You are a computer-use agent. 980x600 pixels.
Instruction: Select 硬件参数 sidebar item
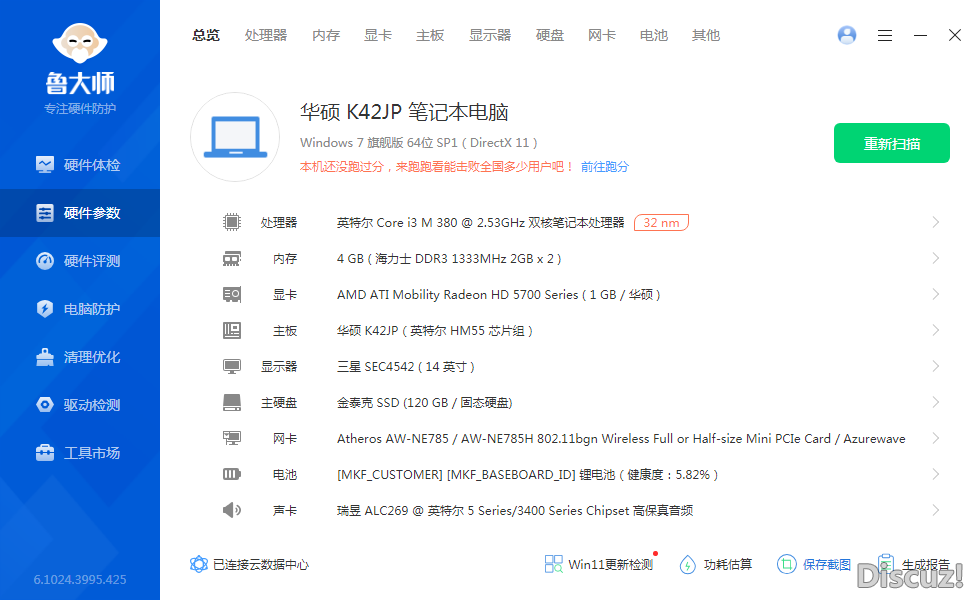point(80,213)
